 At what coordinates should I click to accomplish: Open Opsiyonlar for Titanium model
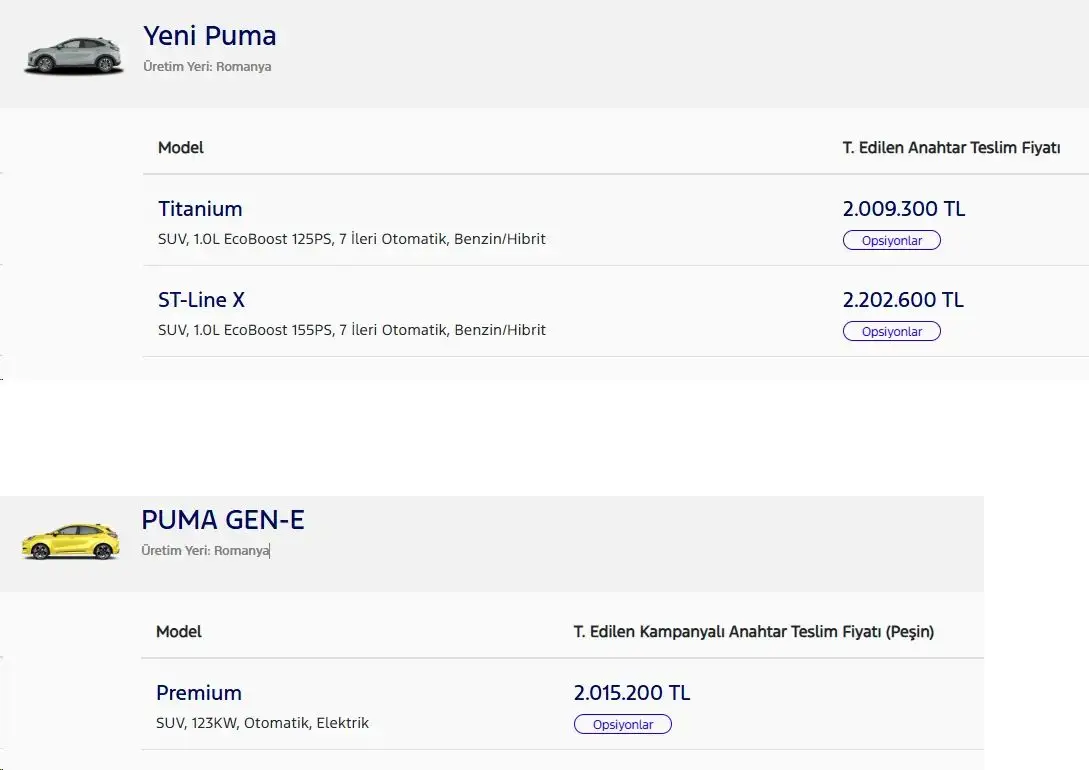point(892,240)
